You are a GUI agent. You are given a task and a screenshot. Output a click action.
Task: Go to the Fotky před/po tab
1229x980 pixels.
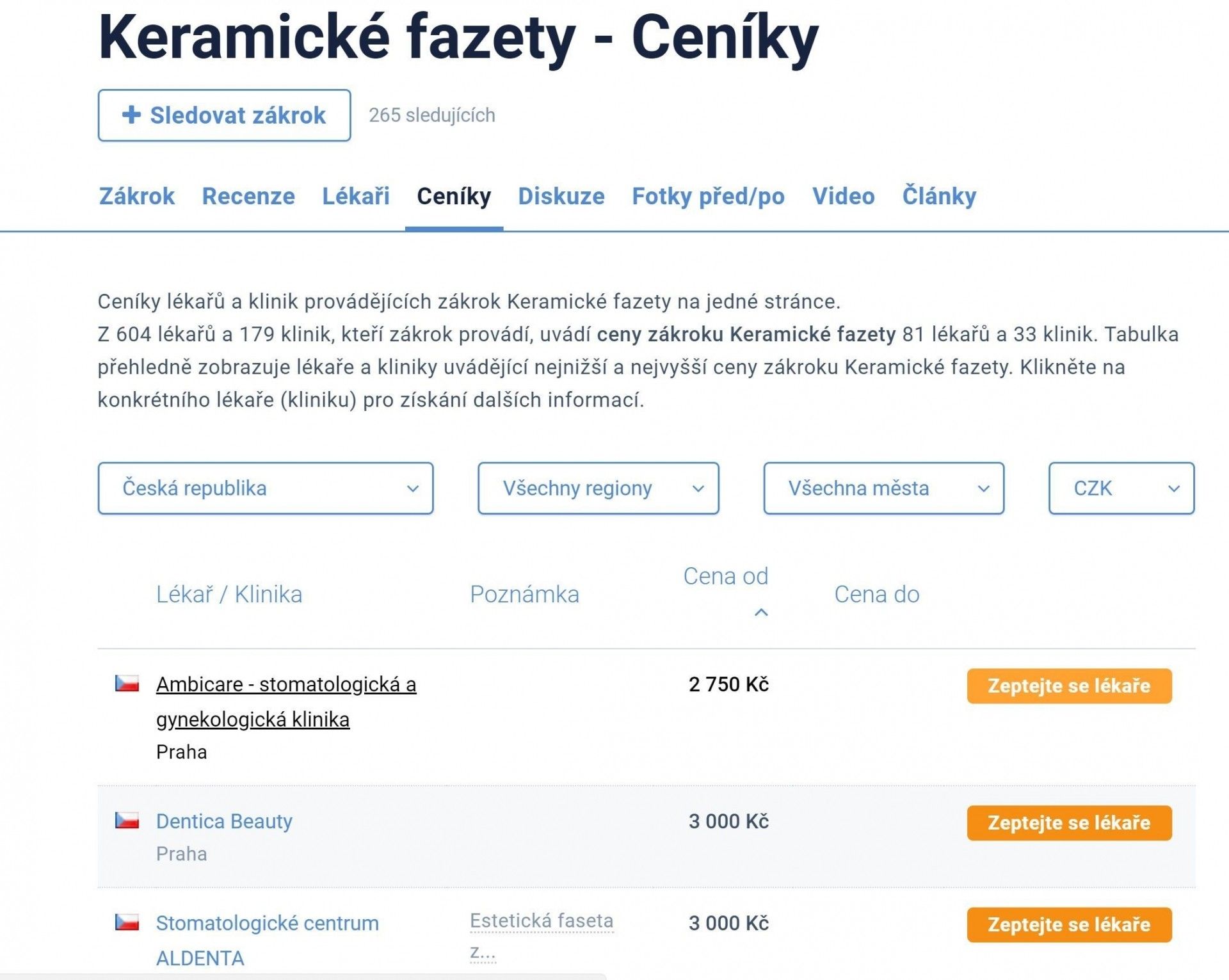(x=708, y=196)
